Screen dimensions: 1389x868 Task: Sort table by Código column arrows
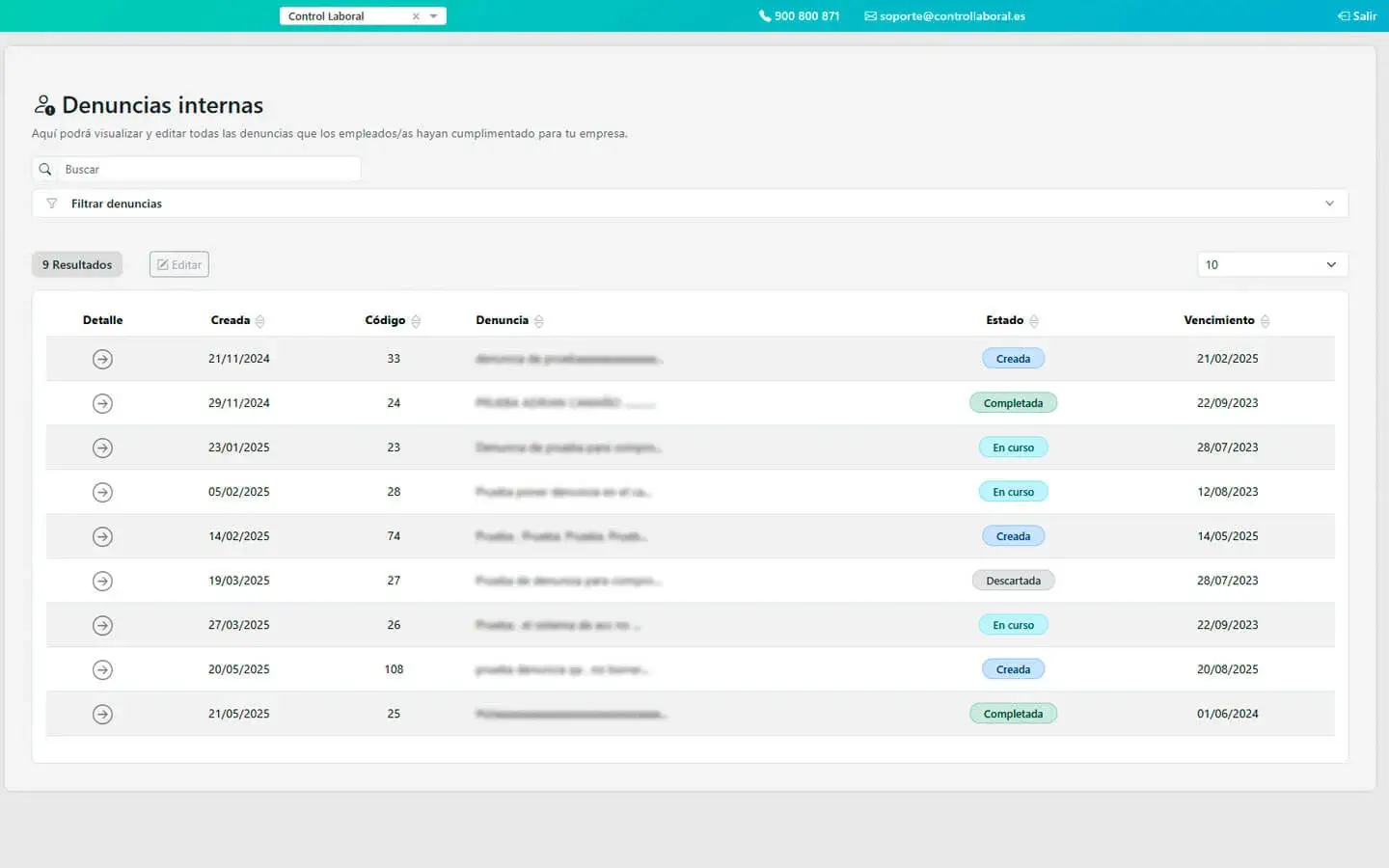[416, 321]
